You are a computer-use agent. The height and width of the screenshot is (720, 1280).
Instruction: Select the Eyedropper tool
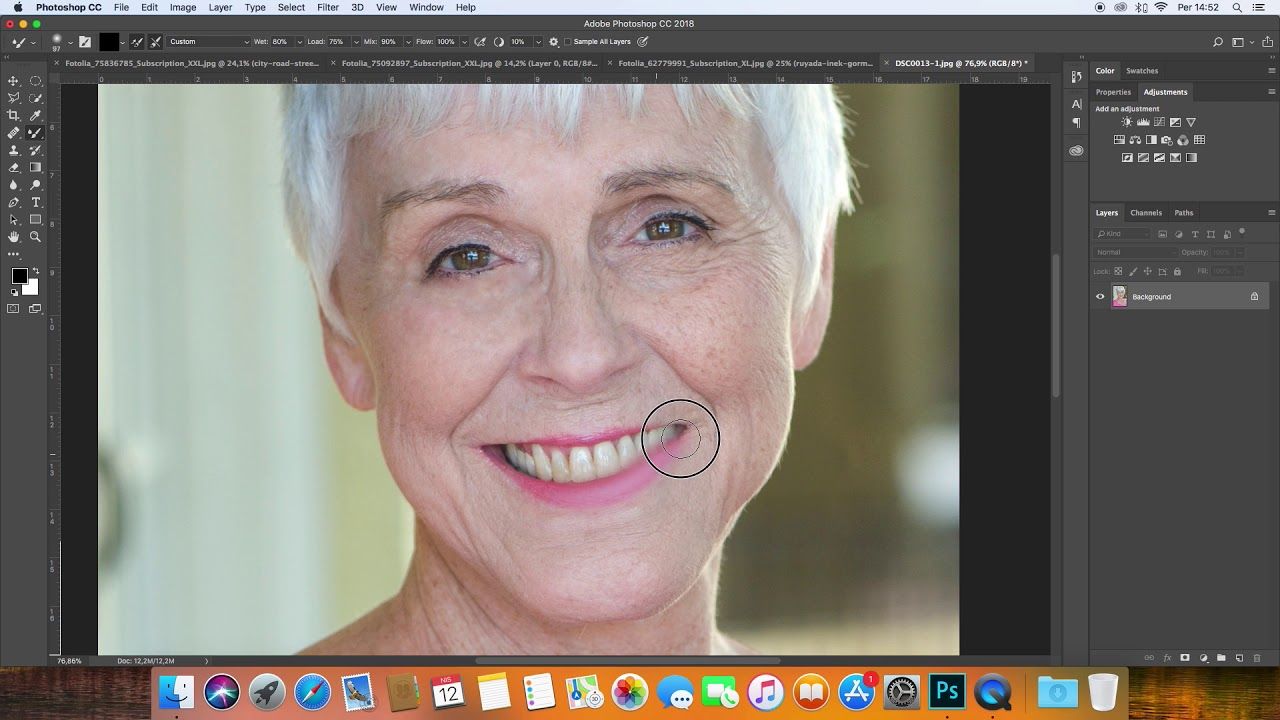pos(36,115)
